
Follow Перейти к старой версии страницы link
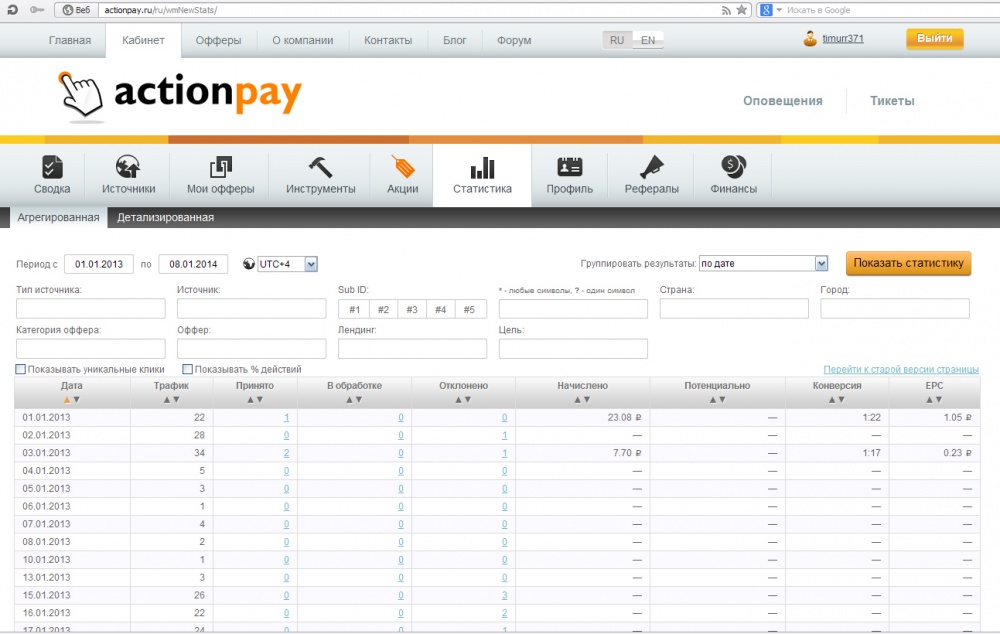click(x=901, y=369)
